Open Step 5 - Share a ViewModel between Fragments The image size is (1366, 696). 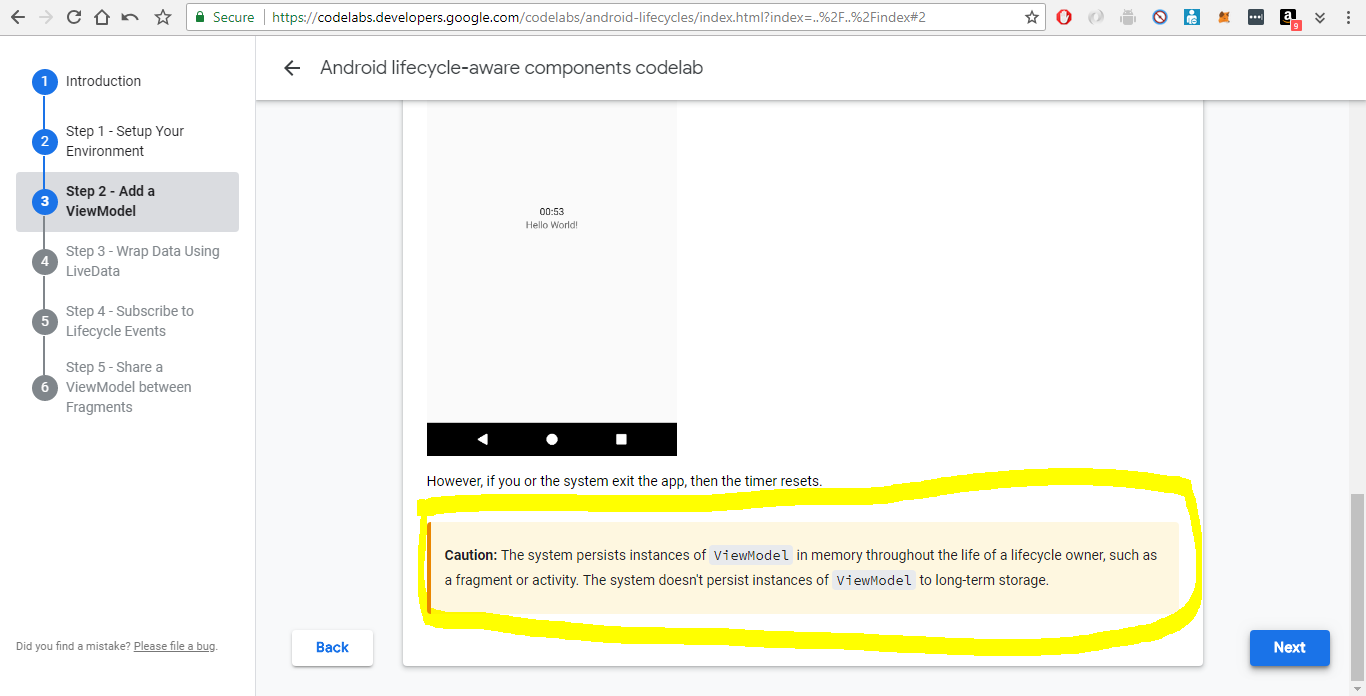(x=127, y=387)
